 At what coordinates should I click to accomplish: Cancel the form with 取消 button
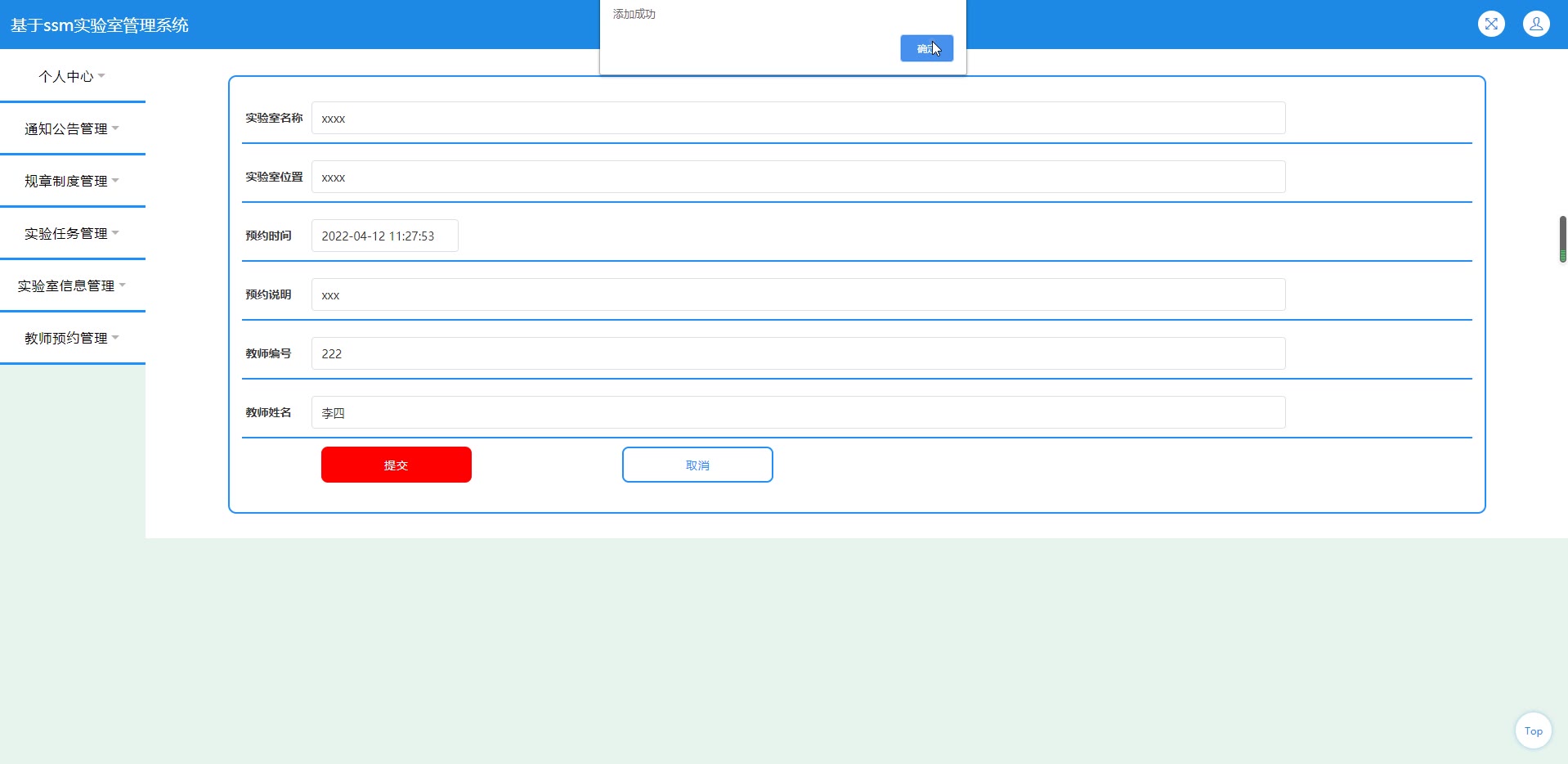[x=697, y=465]
